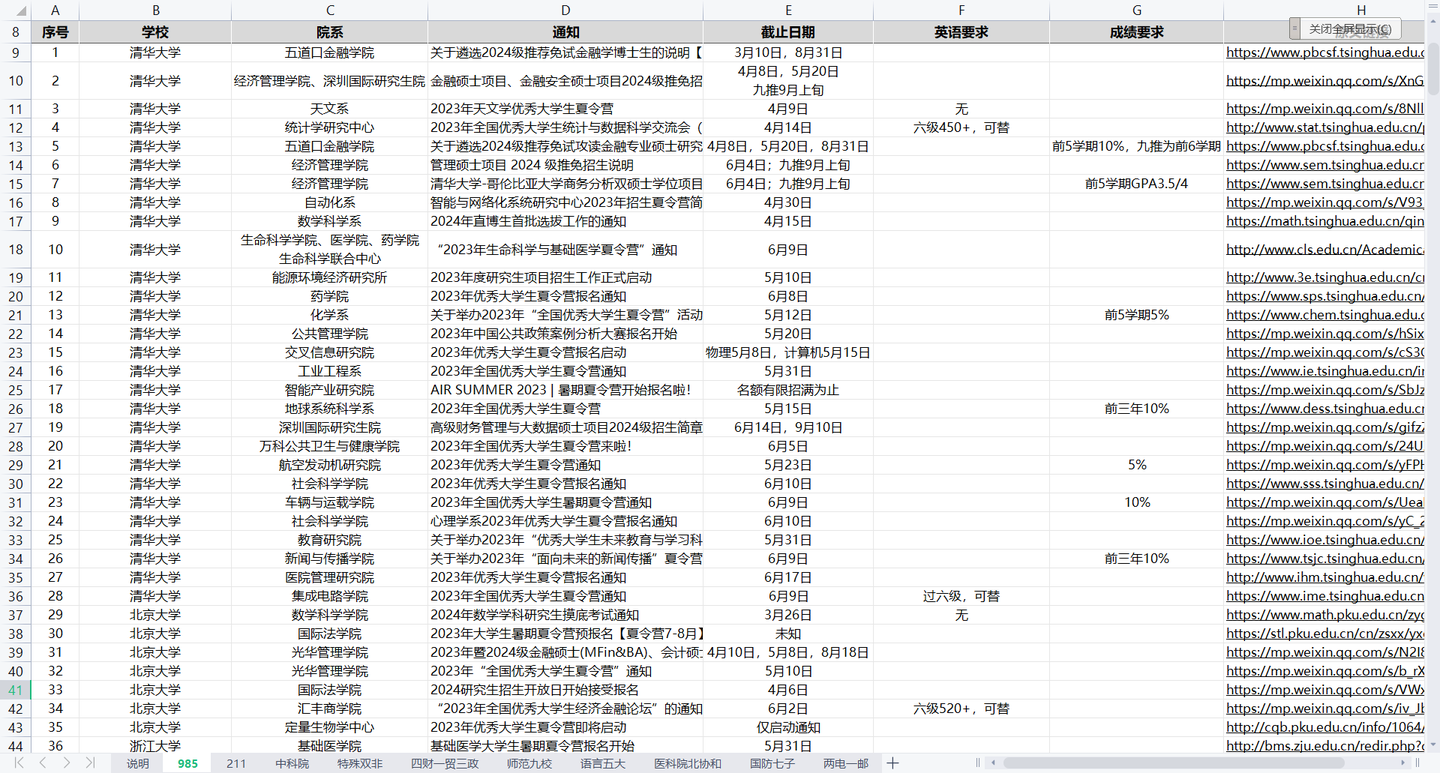
Task: Click the 学校 header cell
Action: coord(155,32)
